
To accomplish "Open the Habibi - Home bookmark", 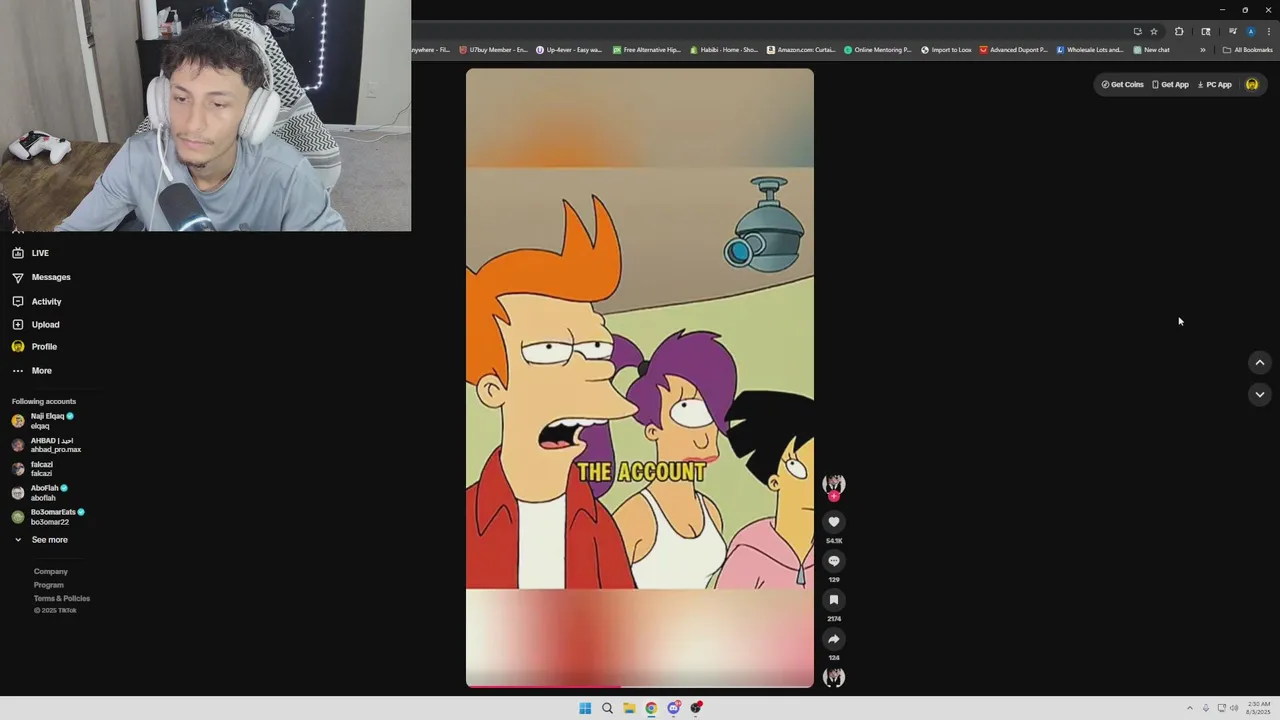I will tap(724, 50).
